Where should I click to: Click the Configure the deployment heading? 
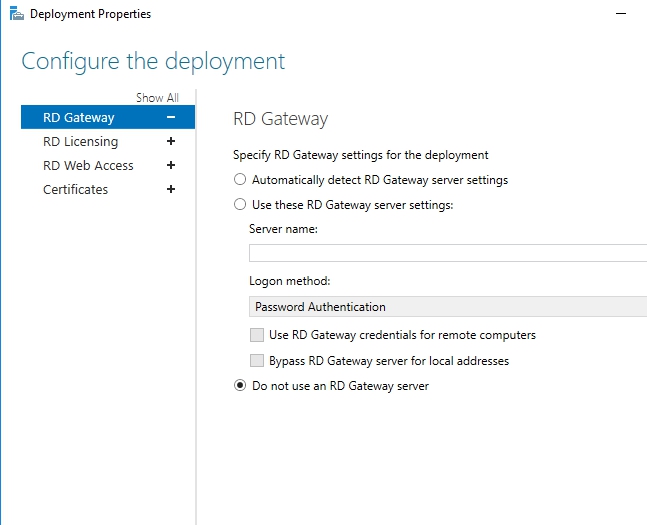pos(153,61)
